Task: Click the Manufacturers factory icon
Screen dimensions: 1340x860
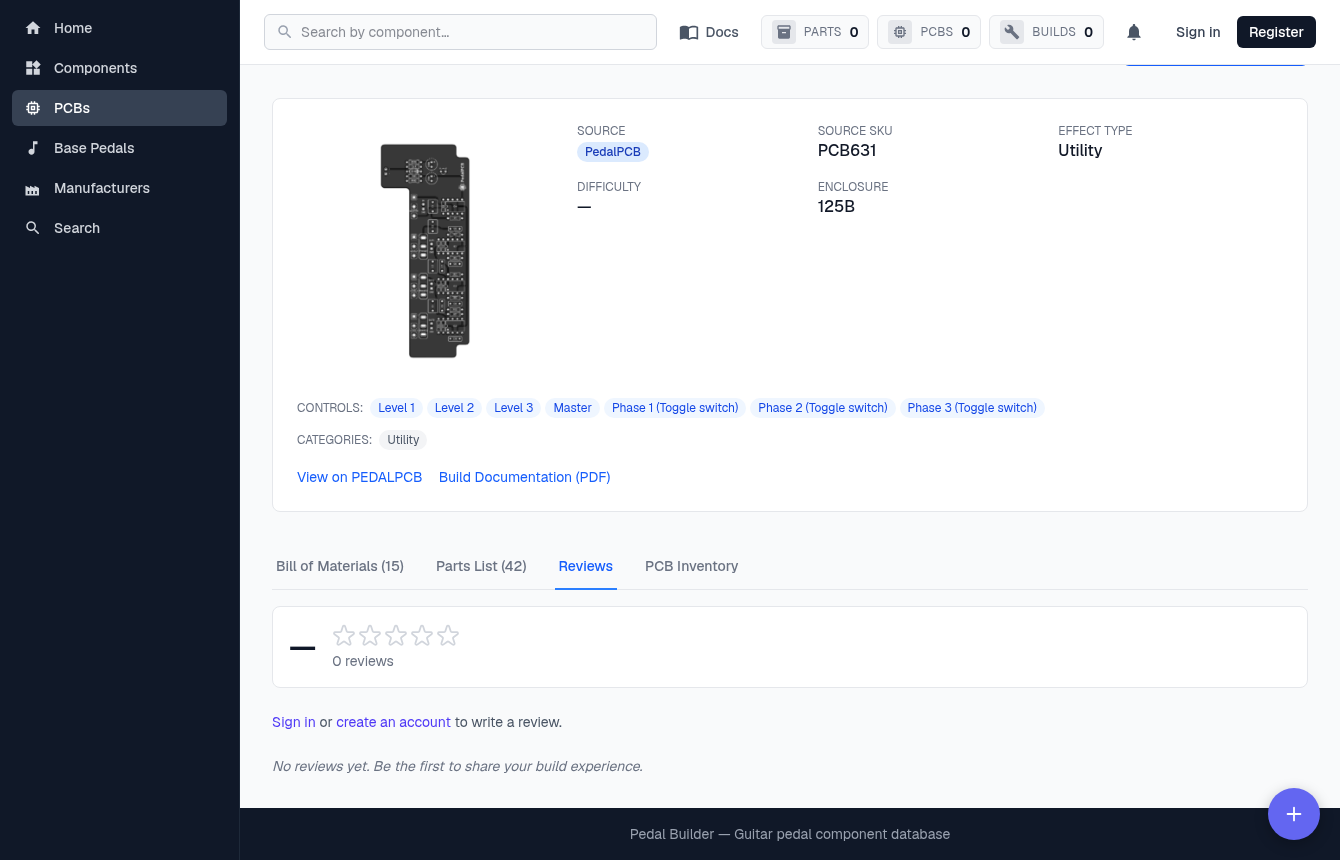Action: pyautogui.click(x=33, y=188)
